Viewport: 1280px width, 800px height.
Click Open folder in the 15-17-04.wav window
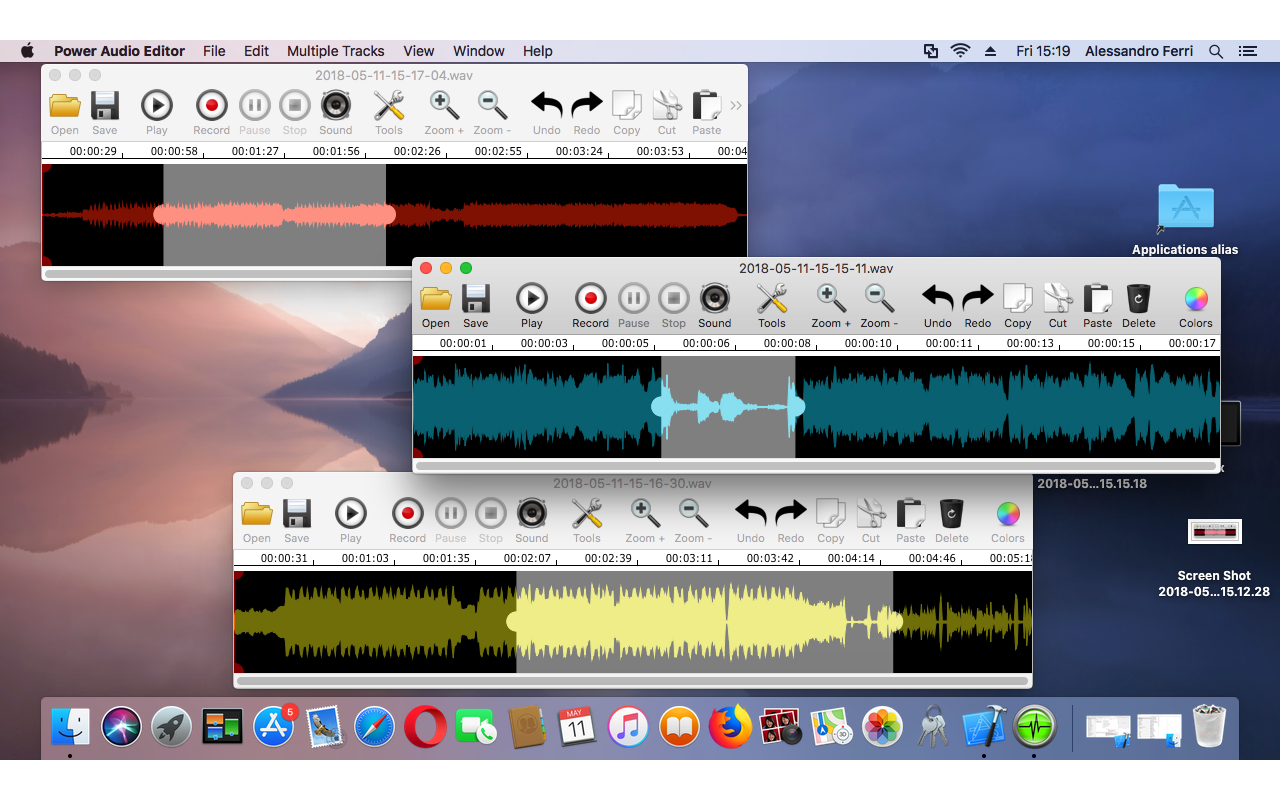65,106
